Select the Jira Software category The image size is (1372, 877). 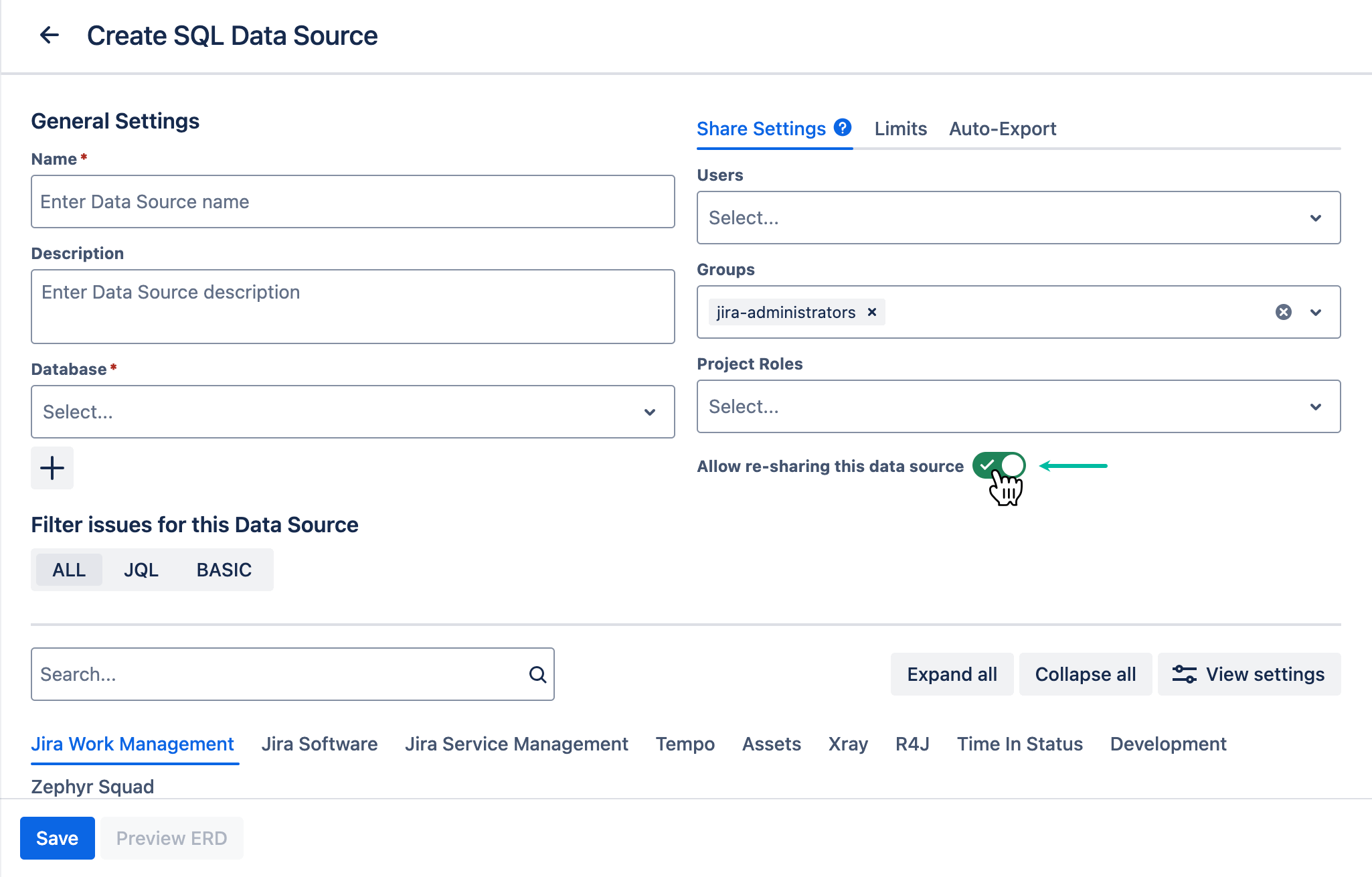(x=319, y=743)
